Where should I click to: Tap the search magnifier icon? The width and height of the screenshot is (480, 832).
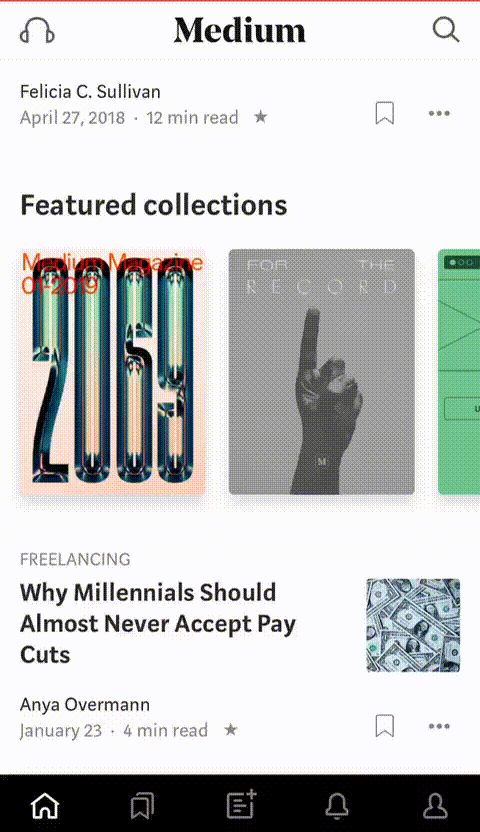pos(446,30)
